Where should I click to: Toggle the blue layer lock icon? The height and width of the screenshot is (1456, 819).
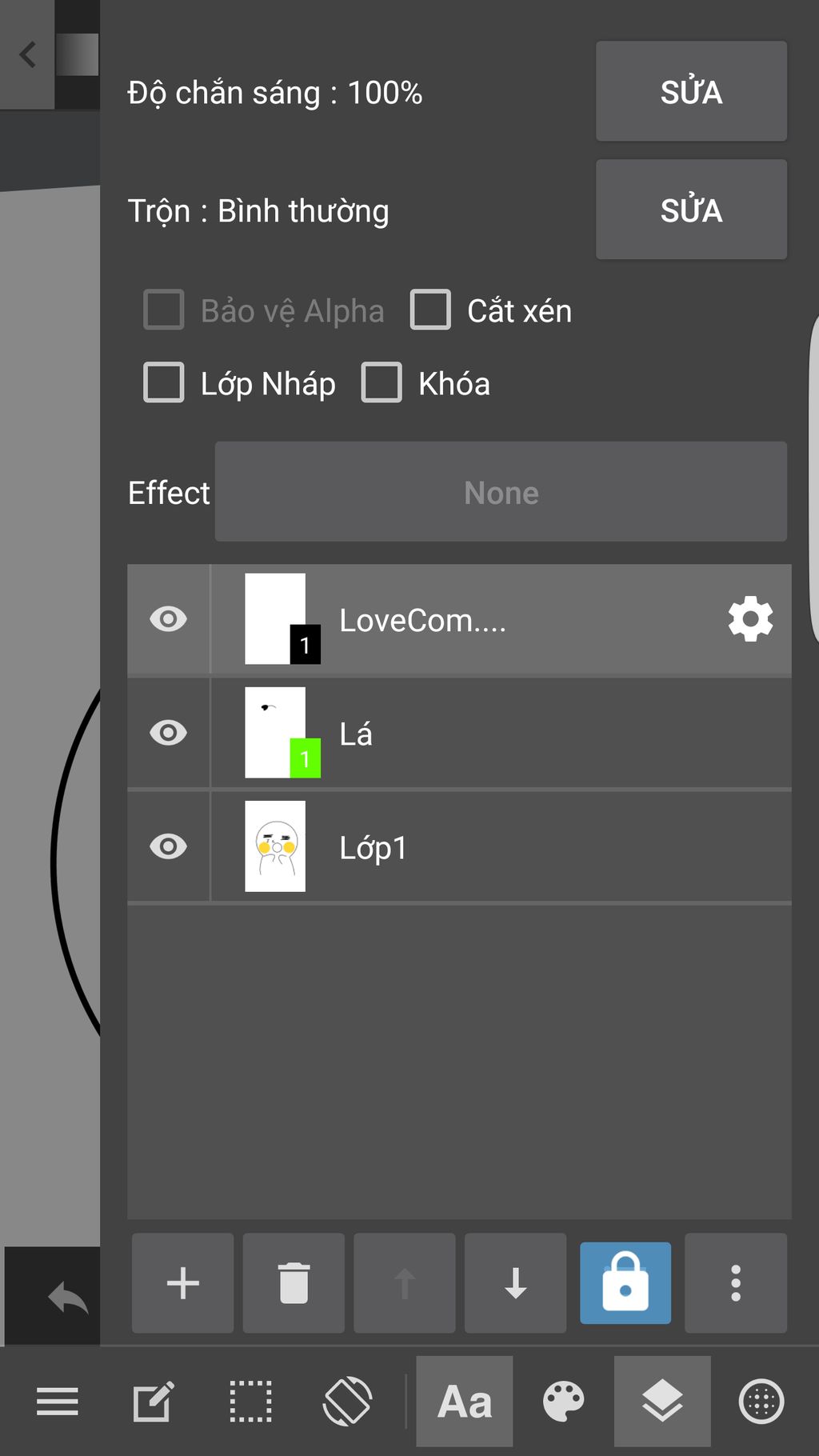pos(625,1283)
